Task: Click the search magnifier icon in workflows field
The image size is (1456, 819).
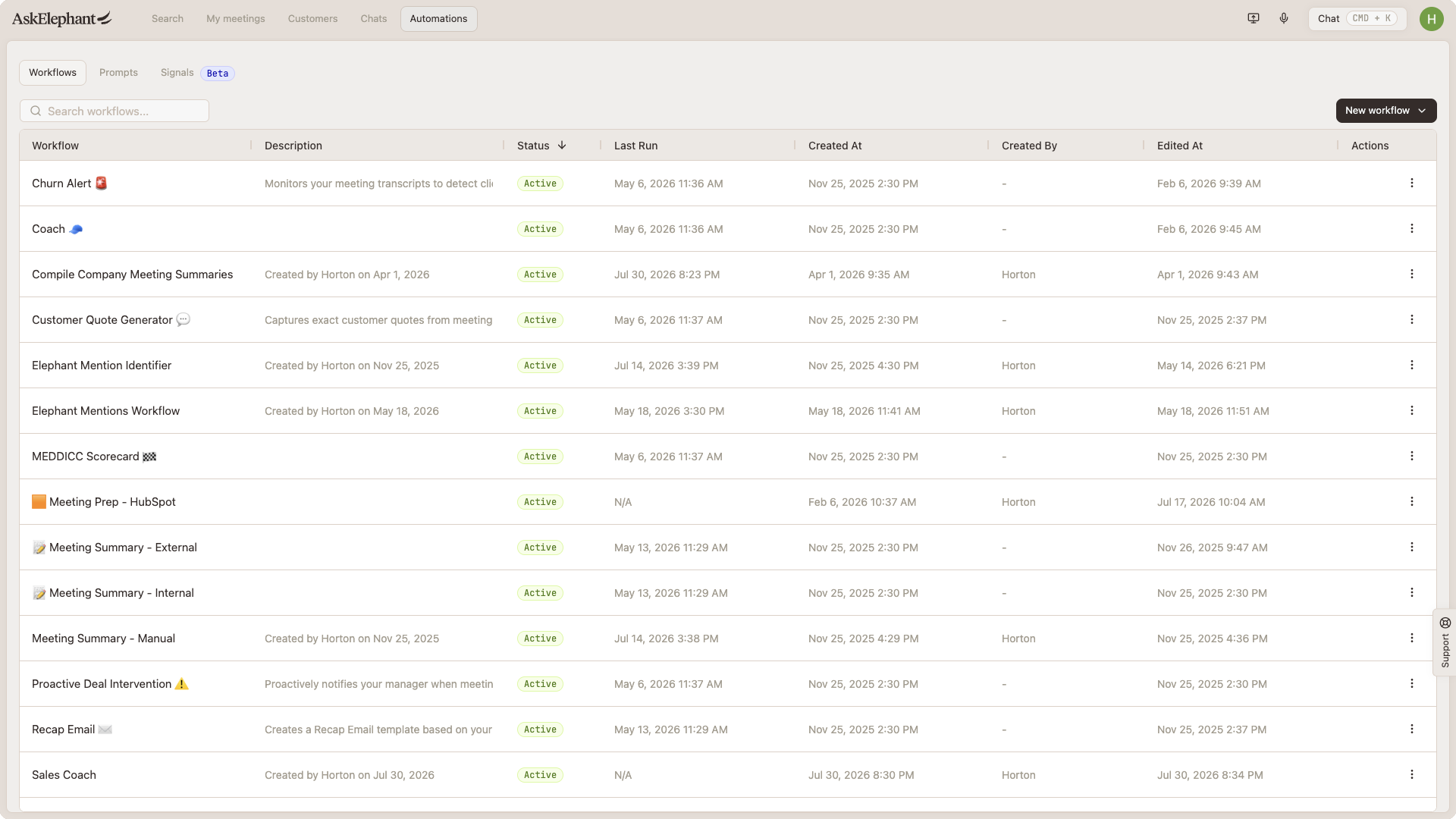Action: pyautogui.click(x=36, y=111)
